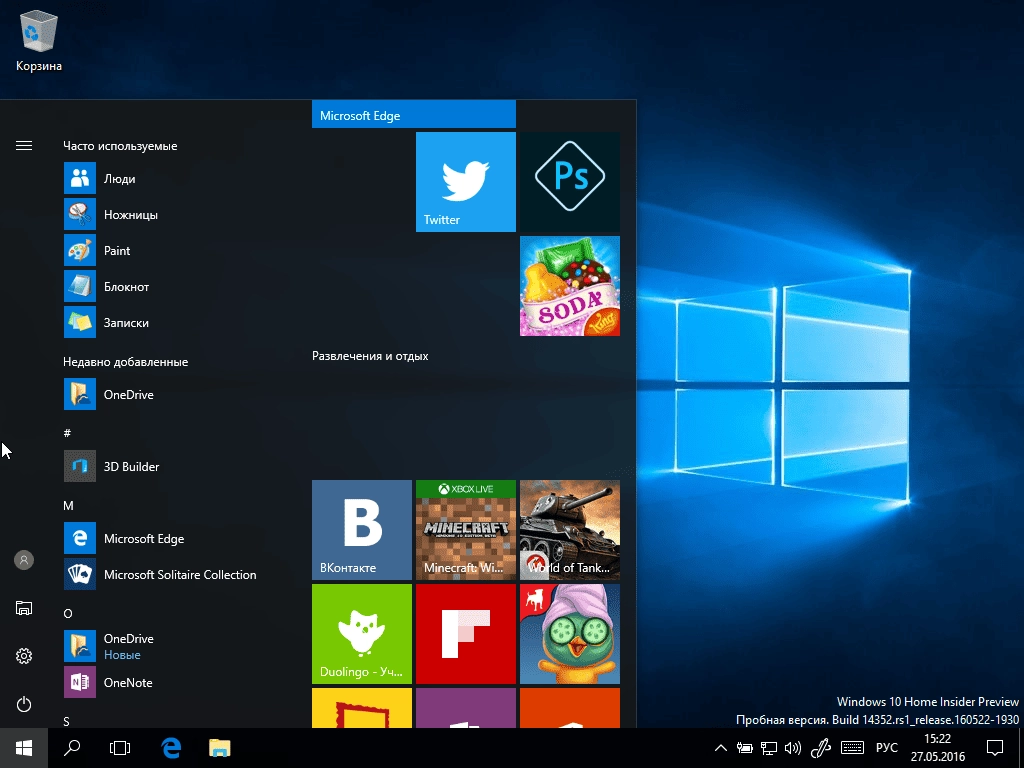Screen dimensions: 1024x768
Task: Open the network tray icon
Action: click(769, 748)
